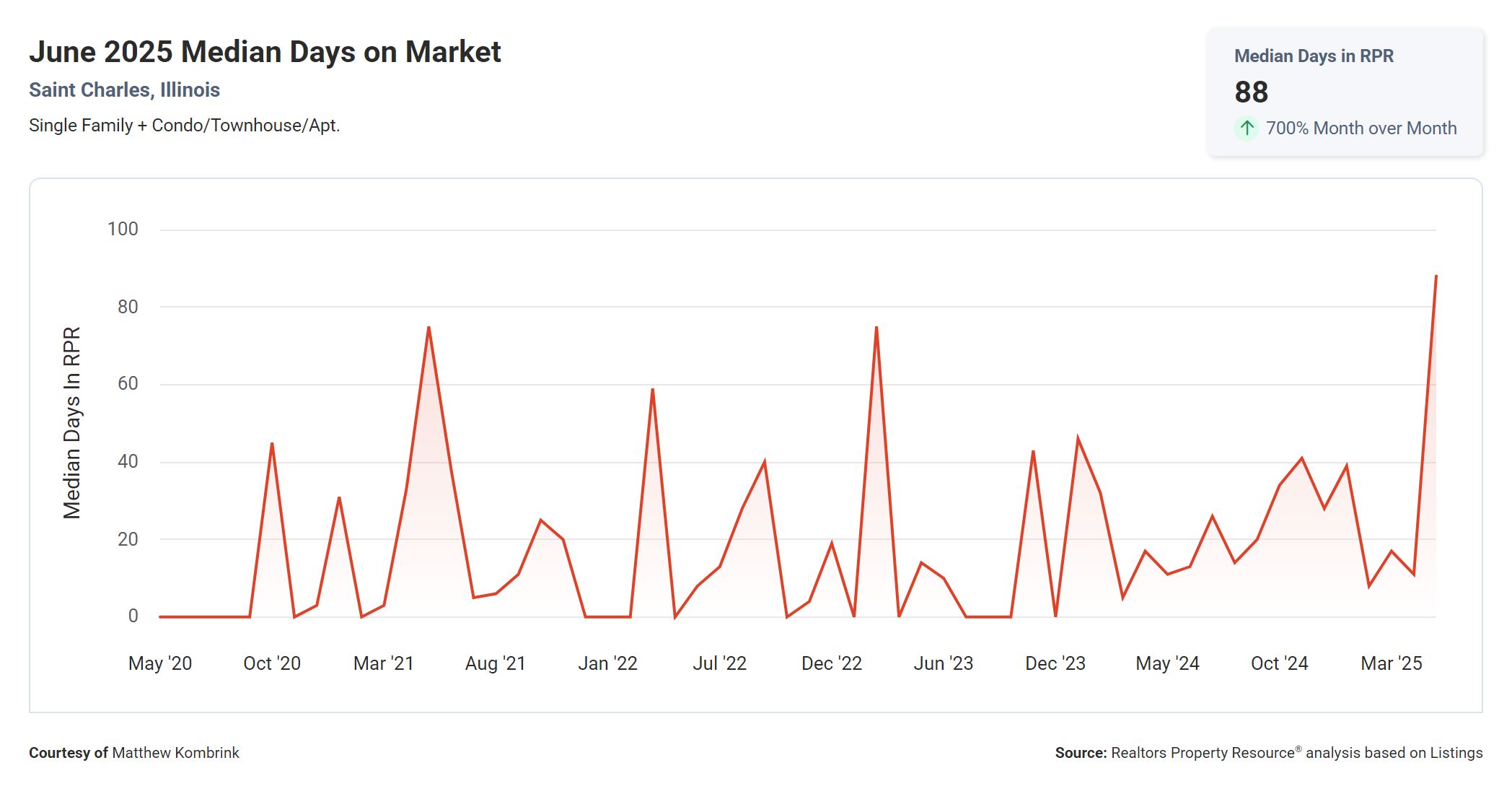Click the Saint Charles, Illinois subtitle

click(124, 90)
